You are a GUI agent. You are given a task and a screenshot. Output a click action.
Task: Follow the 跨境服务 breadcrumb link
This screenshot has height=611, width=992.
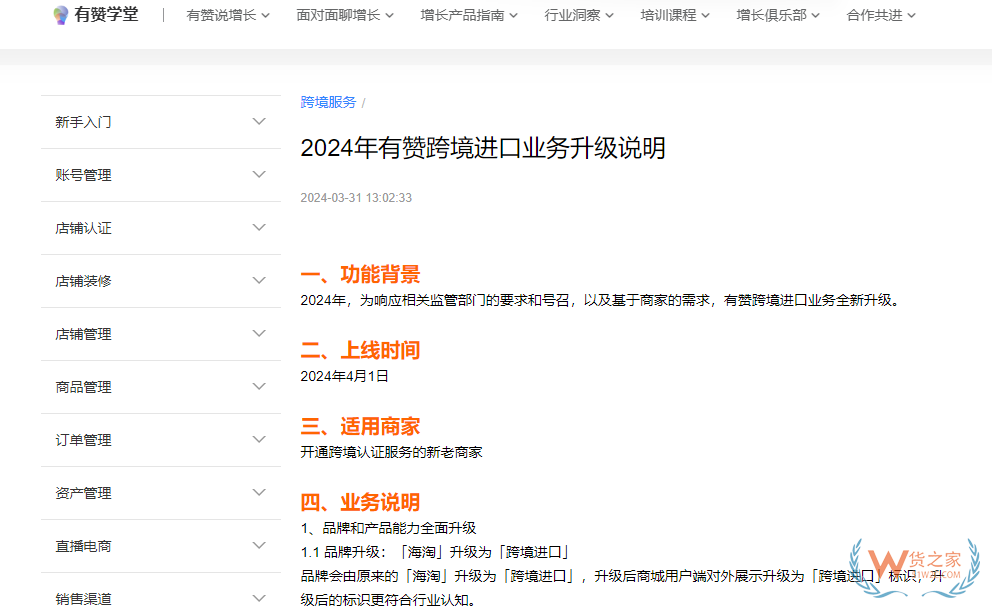[328, 102]
